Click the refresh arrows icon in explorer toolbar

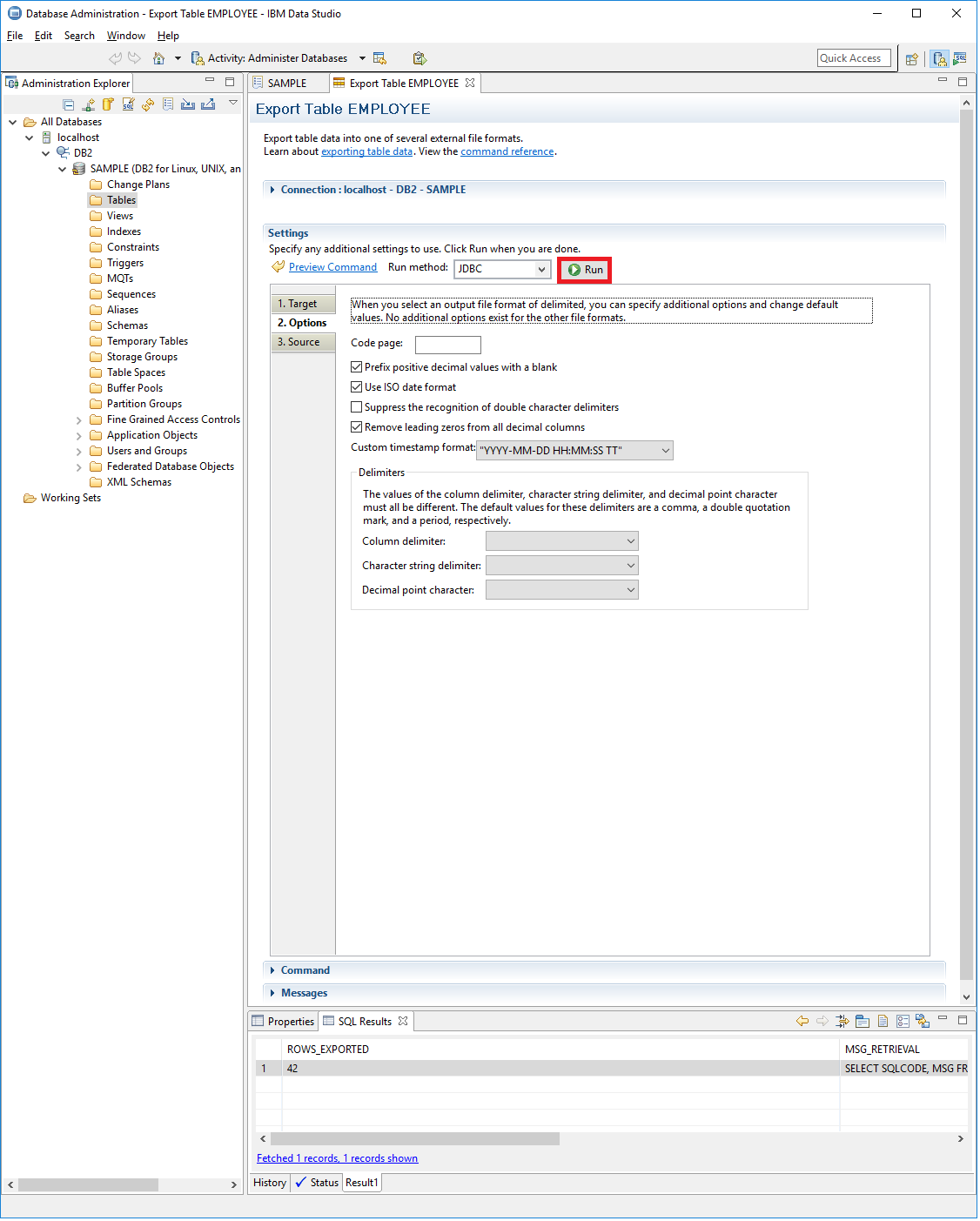[x=148, y=104]
